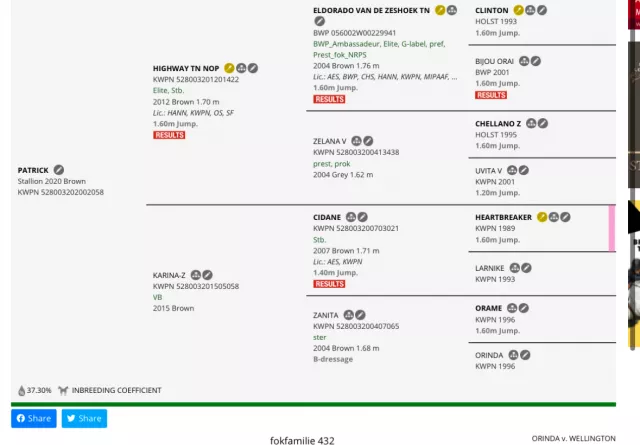Viewport: 640px width, 445px height.
Task: Click the edit pencil icon next to UVITA V
Action: (x=524, y=170)
